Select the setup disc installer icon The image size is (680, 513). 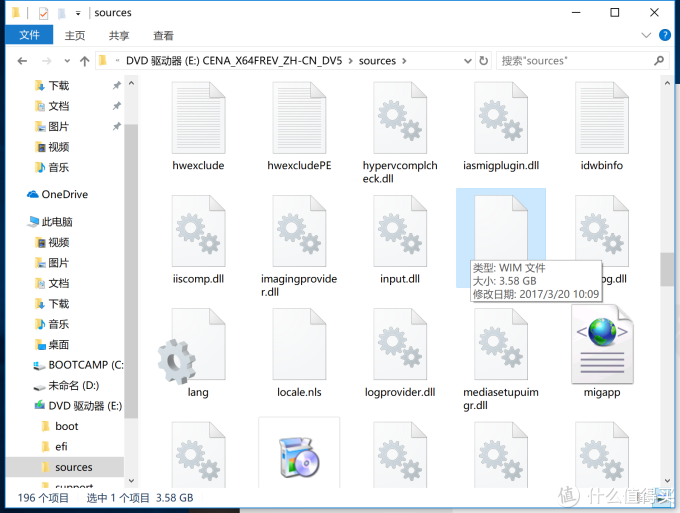click(299, 457)
